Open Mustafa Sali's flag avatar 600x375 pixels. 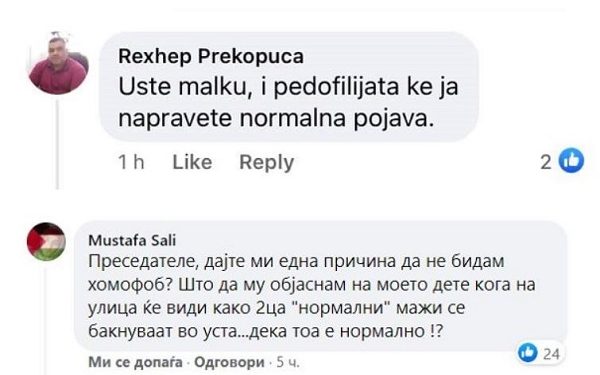tap(46, 242)
